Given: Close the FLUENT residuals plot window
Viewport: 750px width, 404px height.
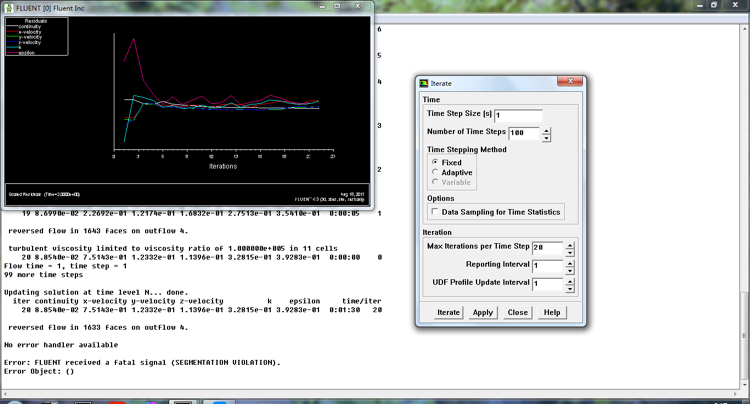Looking at the screenshot, I should [357, 6].
